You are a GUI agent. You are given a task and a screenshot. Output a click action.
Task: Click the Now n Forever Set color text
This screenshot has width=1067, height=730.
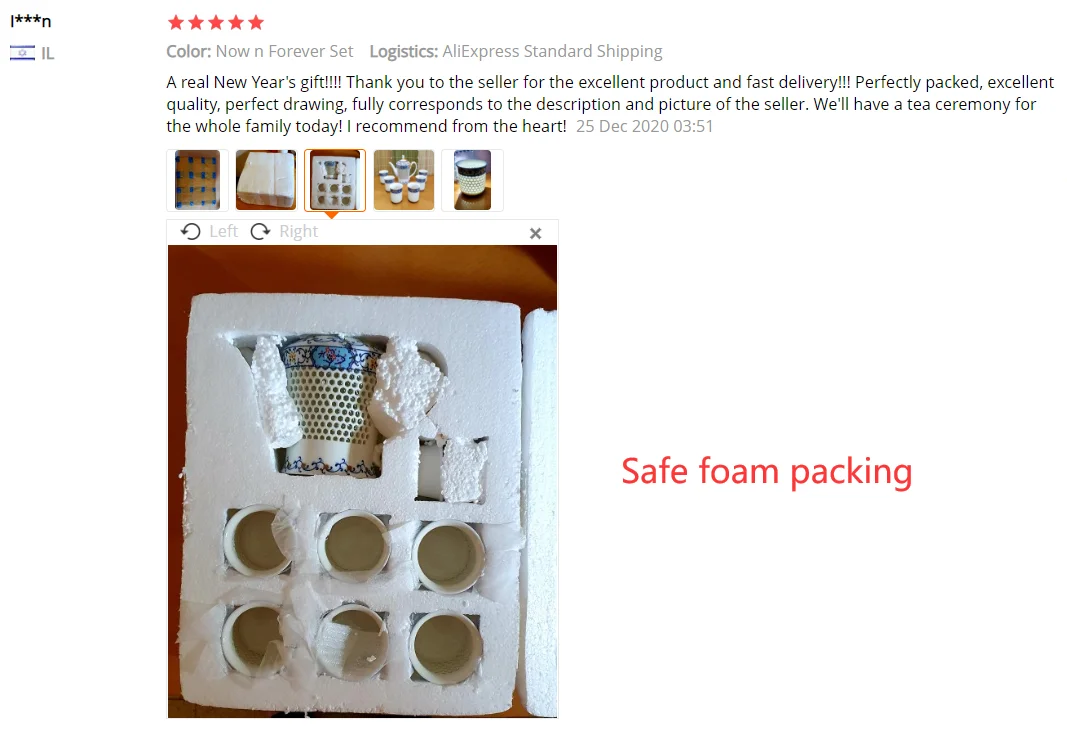coord(284,52)
